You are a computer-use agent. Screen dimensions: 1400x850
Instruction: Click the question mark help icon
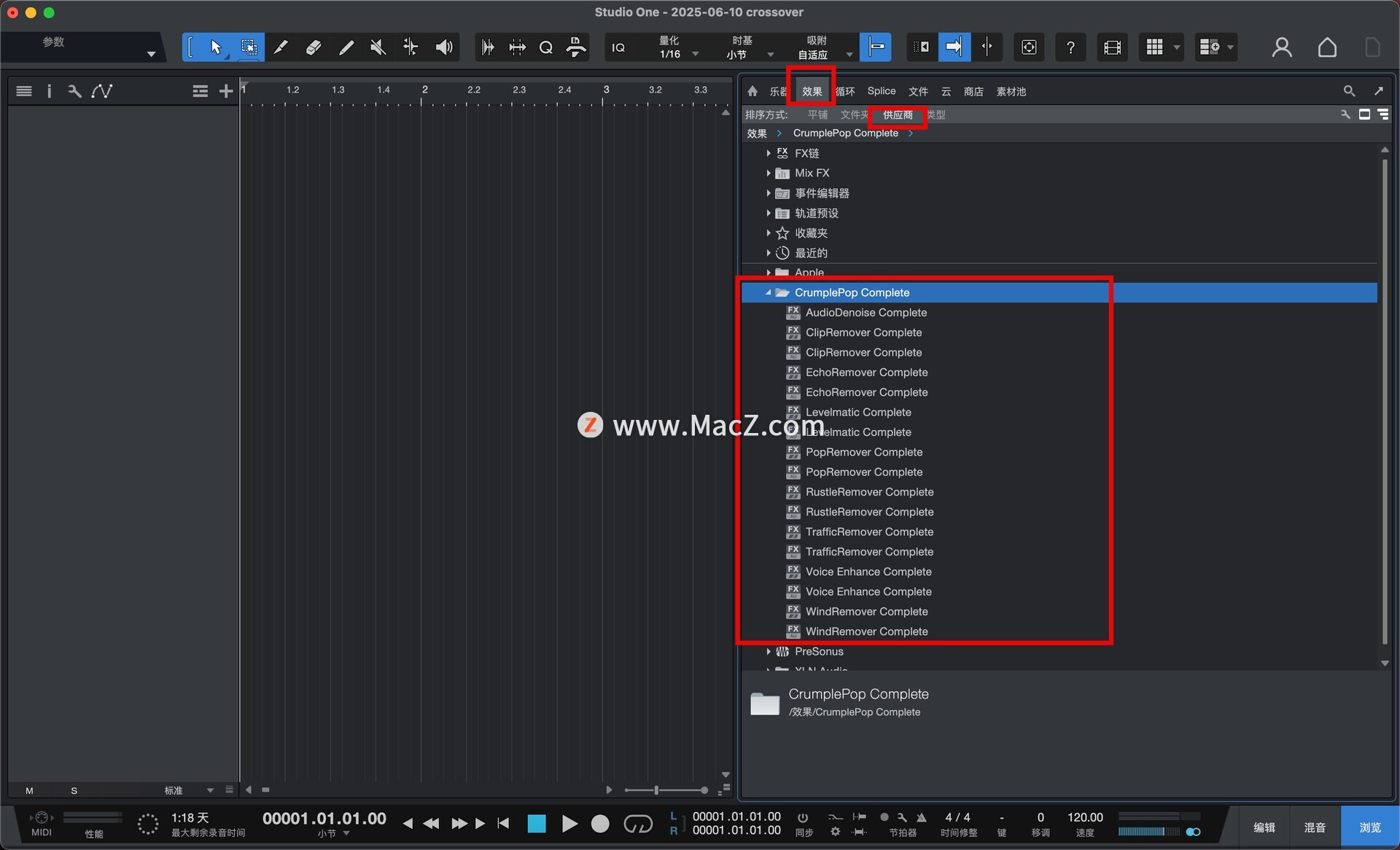(x=1070, y=47)
